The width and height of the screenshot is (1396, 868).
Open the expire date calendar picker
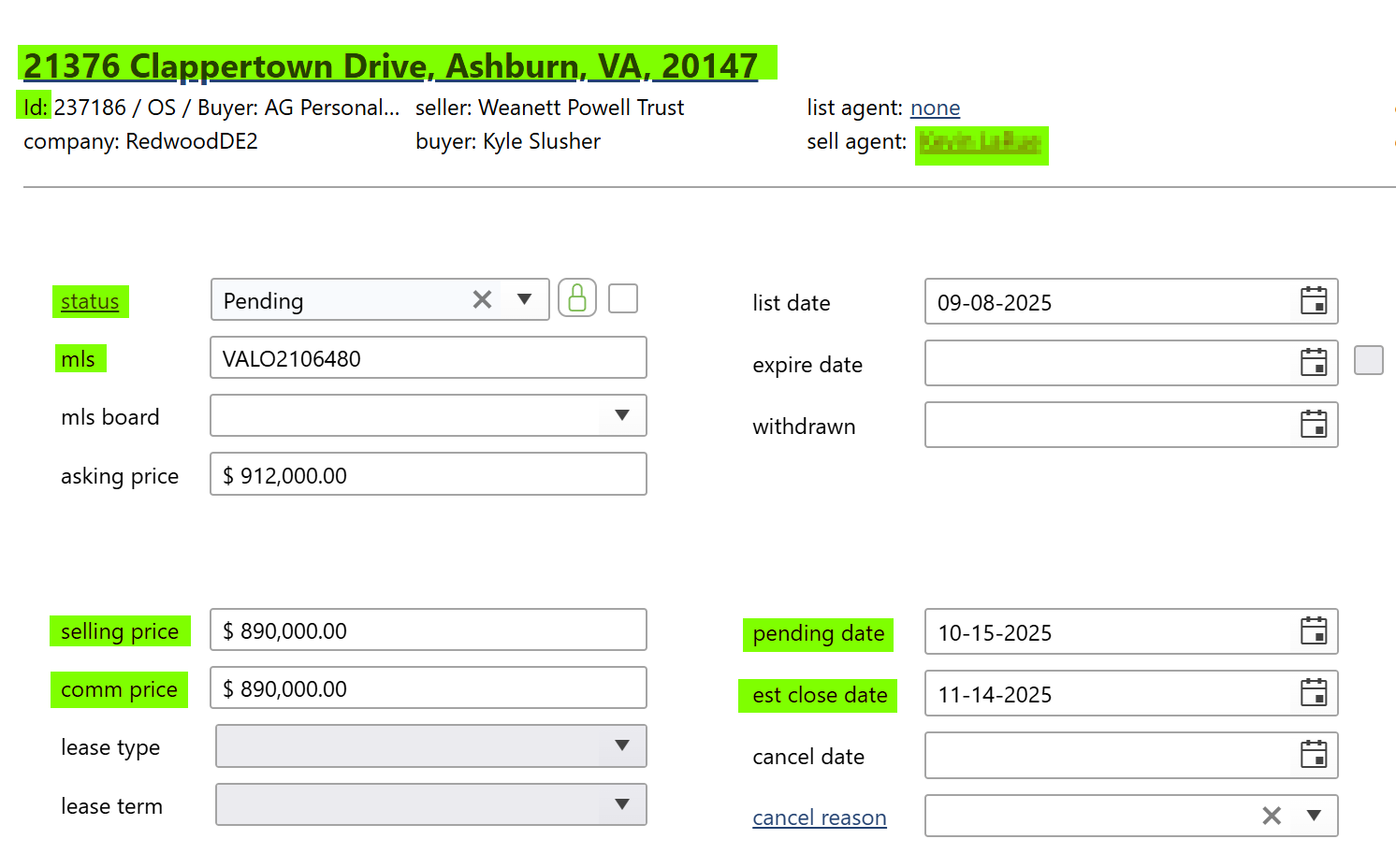point(1314,363)
